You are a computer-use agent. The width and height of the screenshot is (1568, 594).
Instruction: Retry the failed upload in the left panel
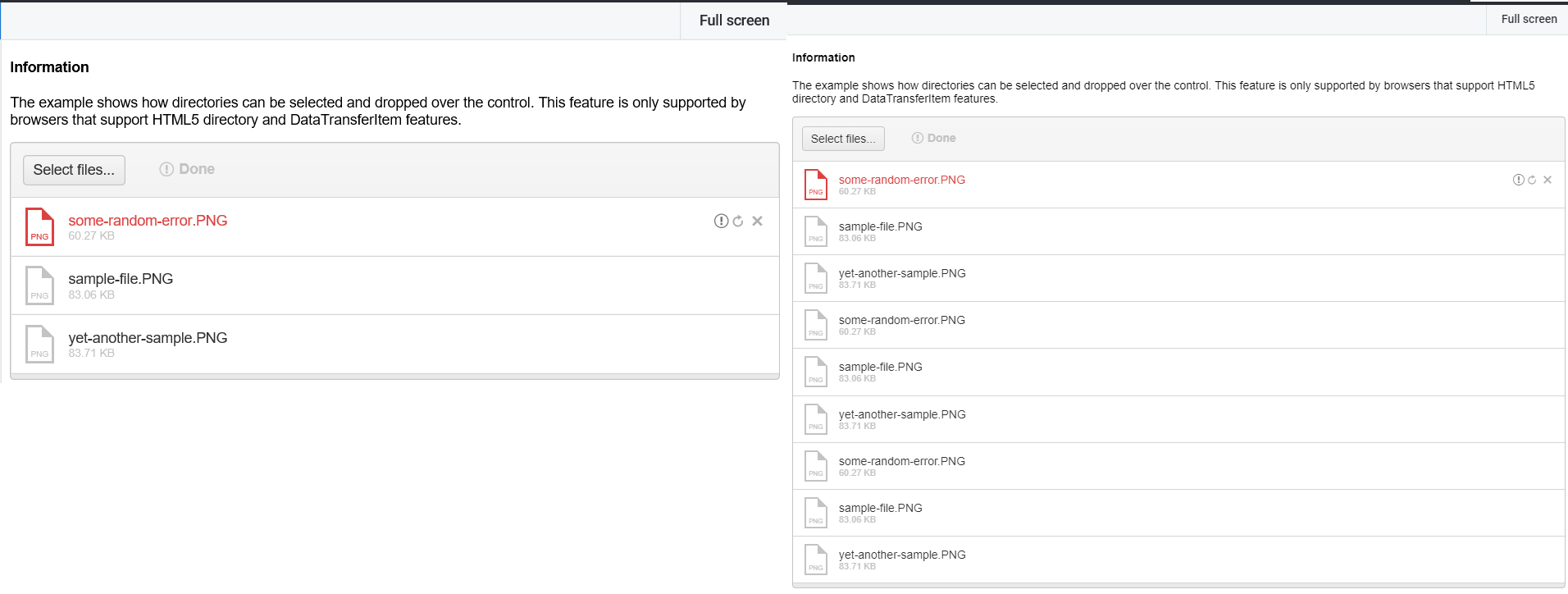pos(738,221)
